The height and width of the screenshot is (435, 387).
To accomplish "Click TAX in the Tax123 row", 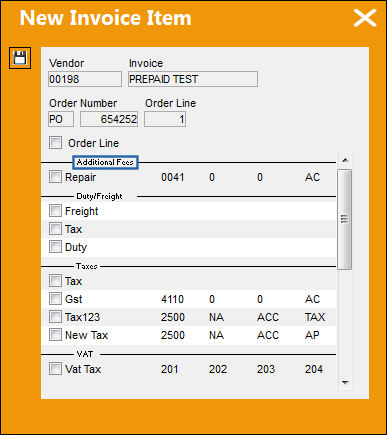I will pyautogui.click(x=315, y=317).
